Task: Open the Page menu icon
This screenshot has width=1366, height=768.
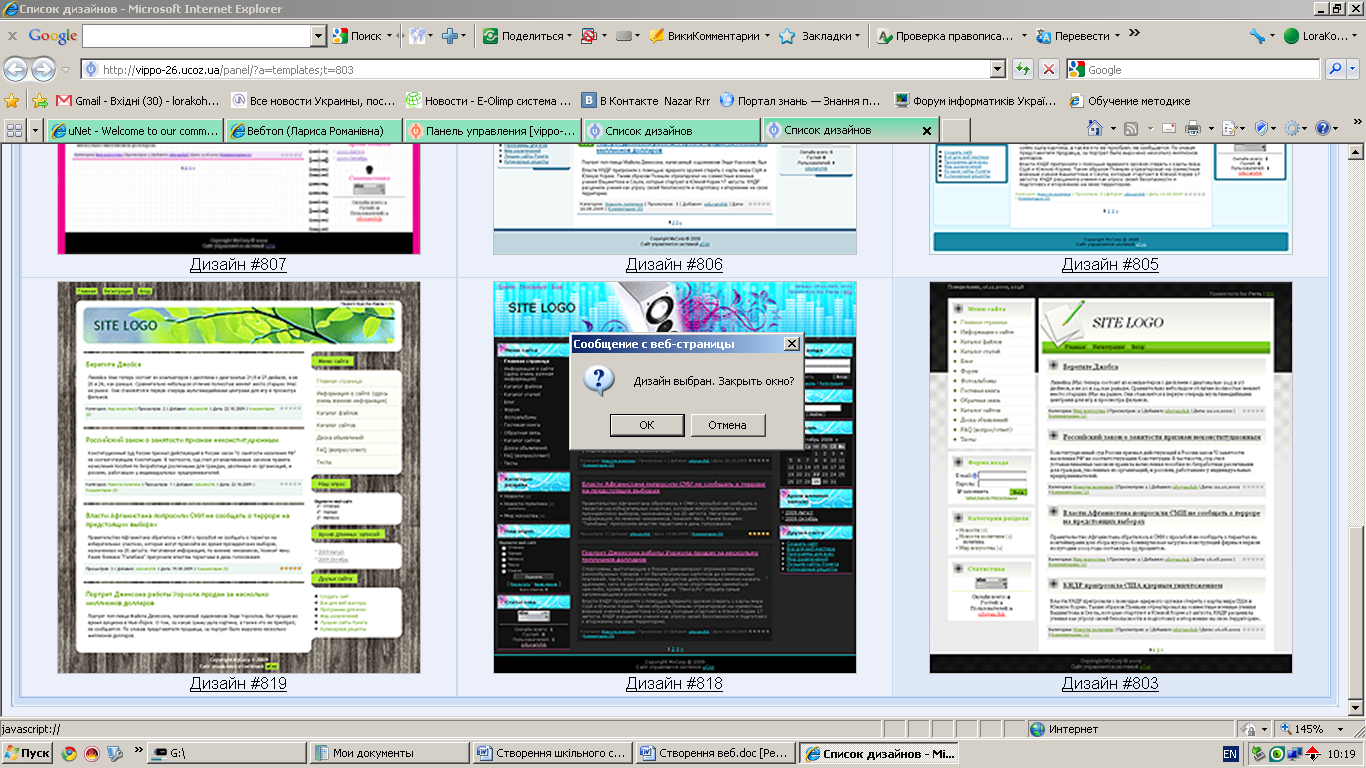Action: click(x=1229, y=128)
